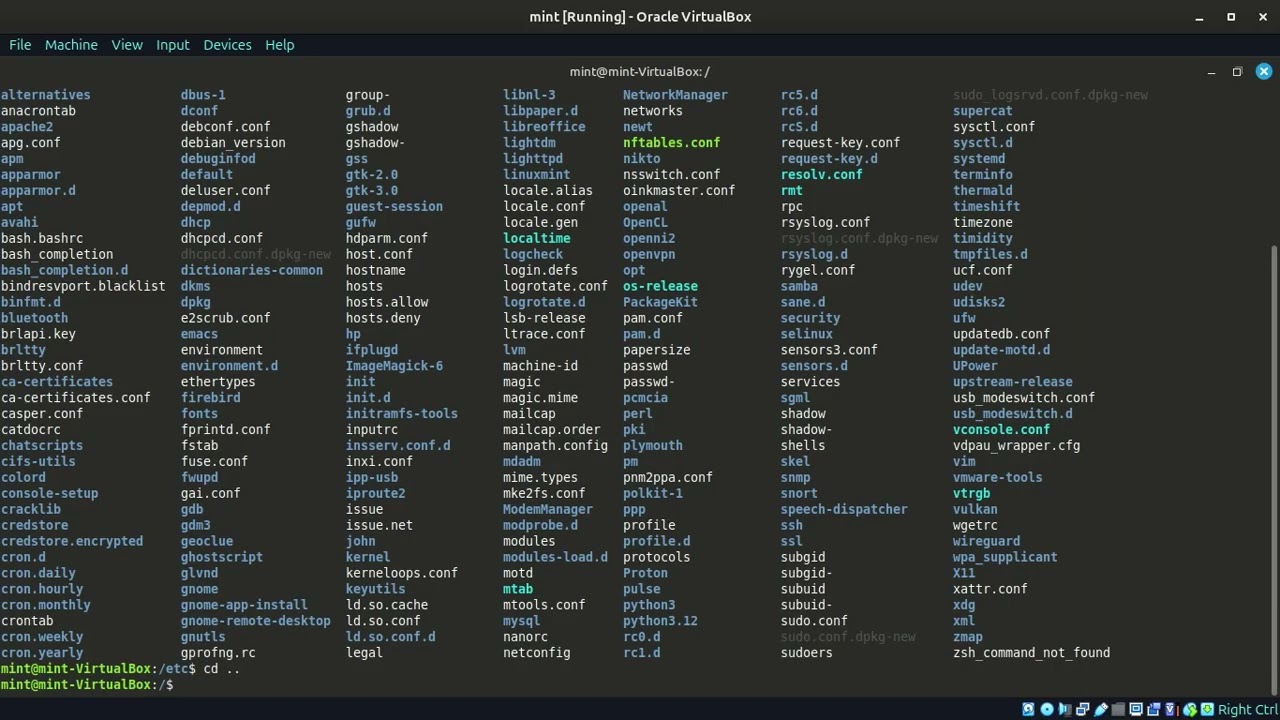Image resolution: width=1280 pixels, height=720 pixels.
Task: Click the 'credstore.encrypted' entry
Action: pyautogui.click(x=72, y=541)
